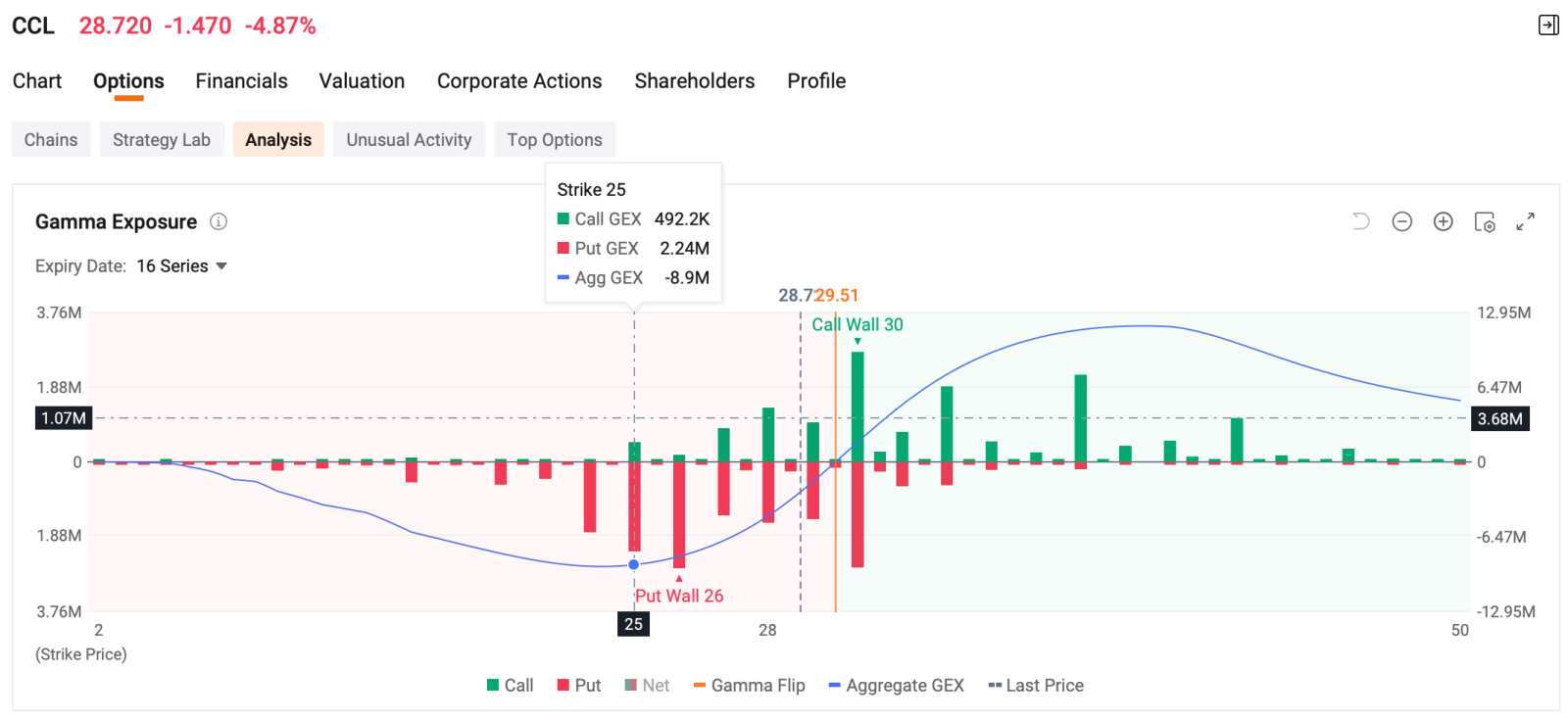Click the Call GEX 492.2K tooltip row

coord(633,218)
